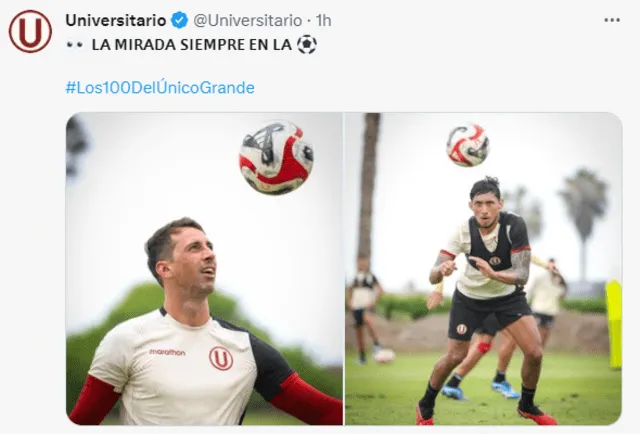Click the U crest on the white jersey
Image resolution: width=640 pixels, height=434 pixels.
pos(221,358)
